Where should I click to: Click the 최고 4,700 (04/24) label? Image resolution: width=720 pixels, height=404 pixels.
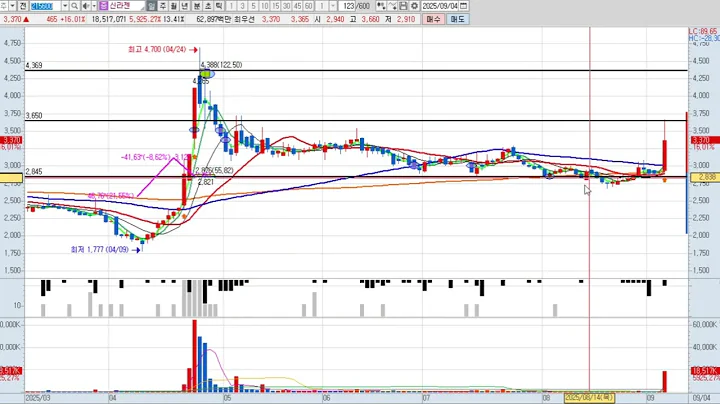coord(157,49)
